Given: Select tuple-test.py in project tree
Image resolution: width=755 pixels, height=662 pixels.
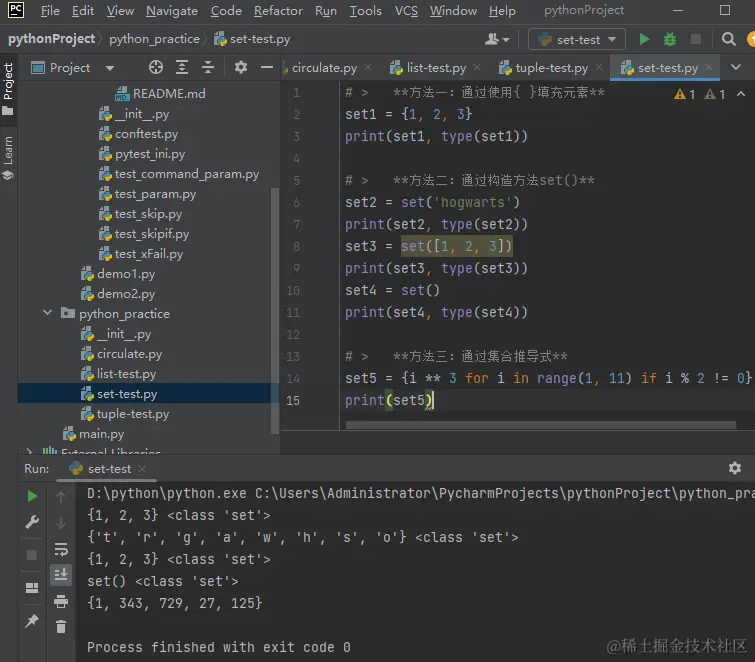Looking at the screenshot, I should pyautogui.click(x=125, y=414).
